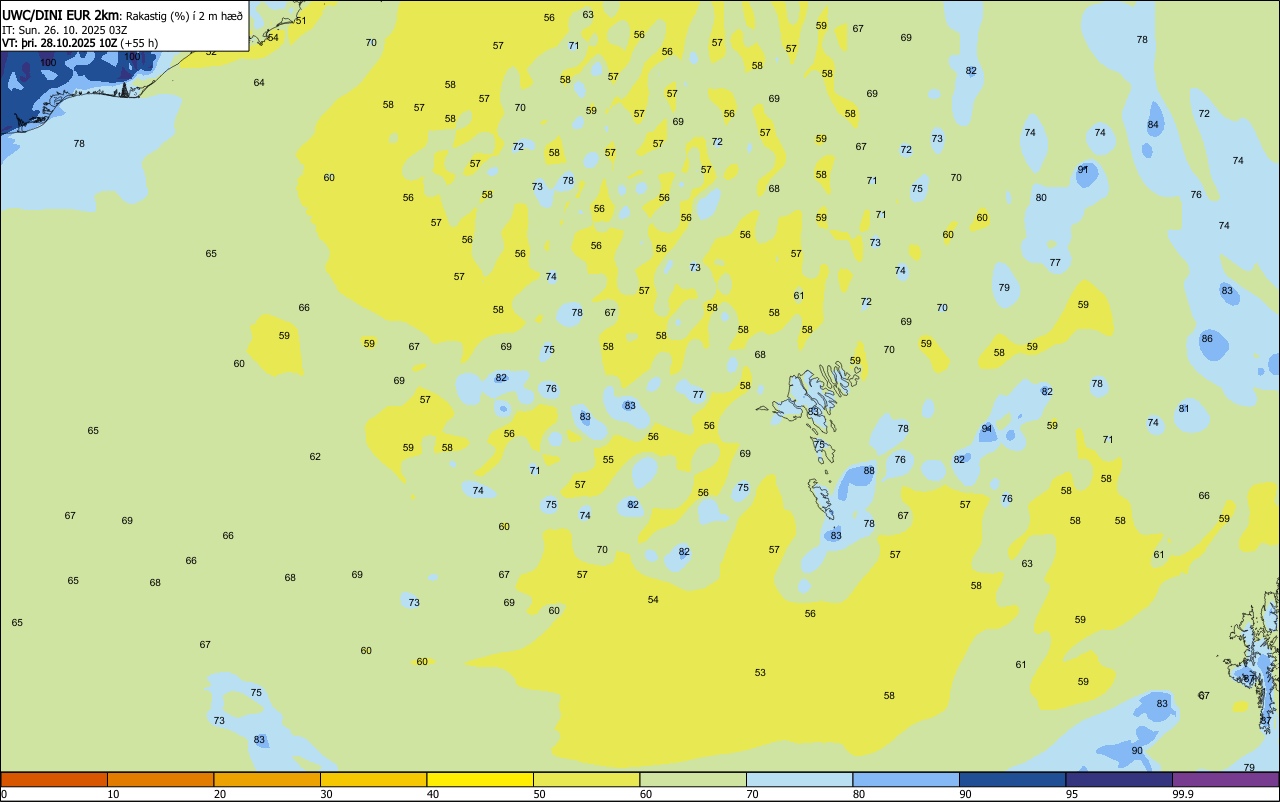Viewport: 1280px width, 802px height.
Task: Select the humidity value 94 on the map
Action: 987,429
